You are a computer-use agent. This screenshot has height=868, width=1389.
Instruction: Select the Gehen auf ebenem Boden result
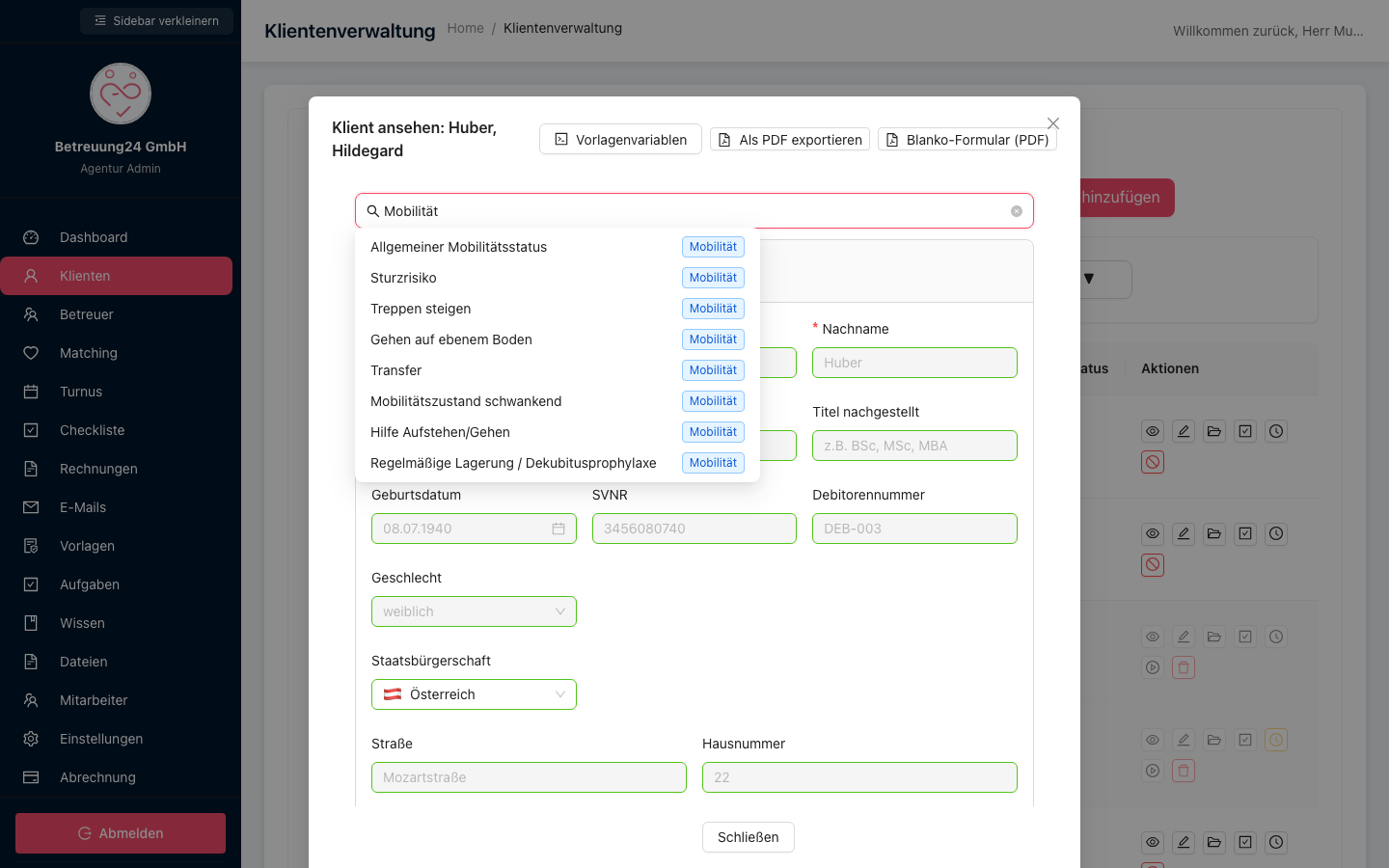(558, 339)
